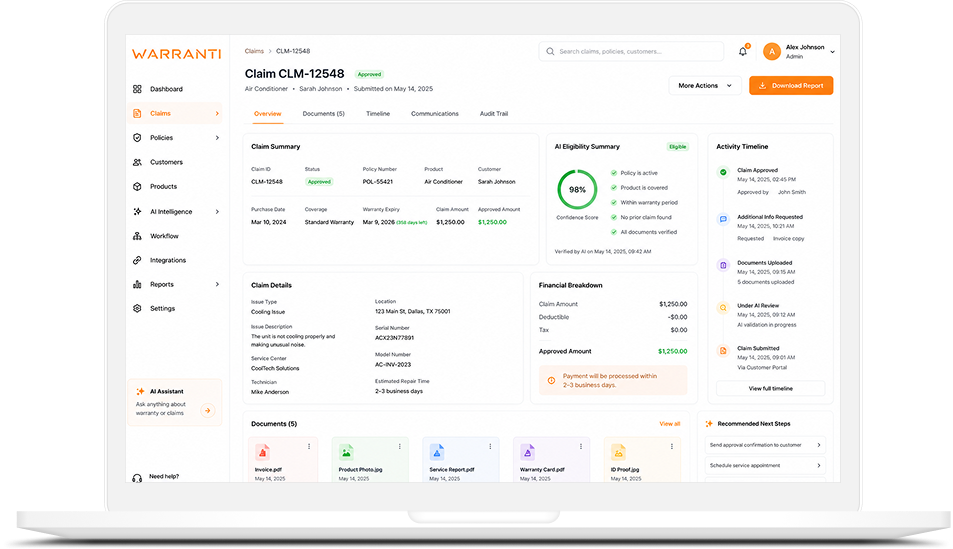
Task: Click the All documents verified item
Action: [x=643, y=232]
